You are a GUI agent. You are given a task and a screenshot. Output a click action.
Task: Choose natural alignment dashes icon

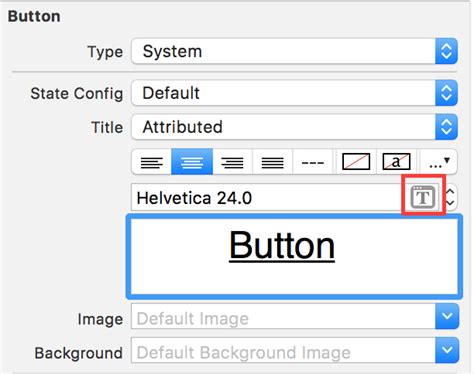pos(313,162)
